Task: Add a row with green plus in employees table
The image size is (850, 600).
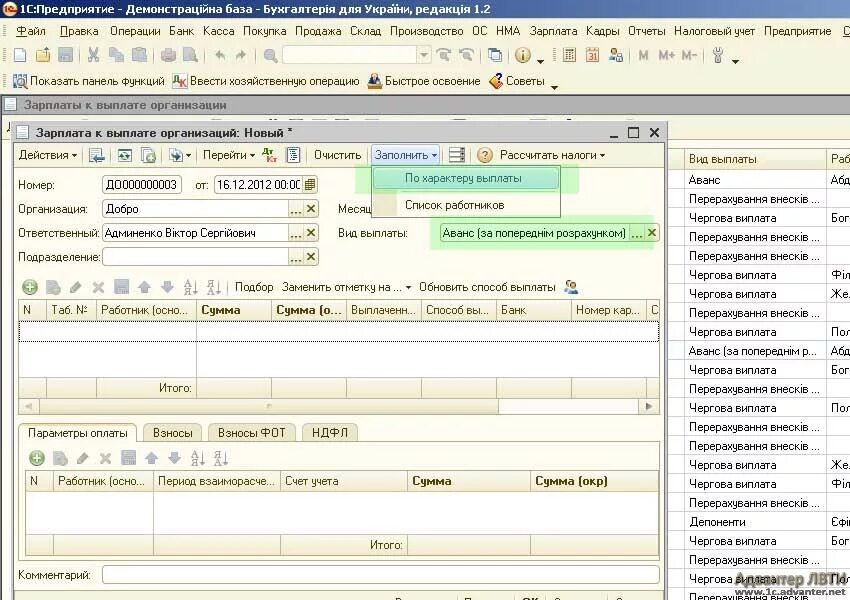Action: click(30, 287)
